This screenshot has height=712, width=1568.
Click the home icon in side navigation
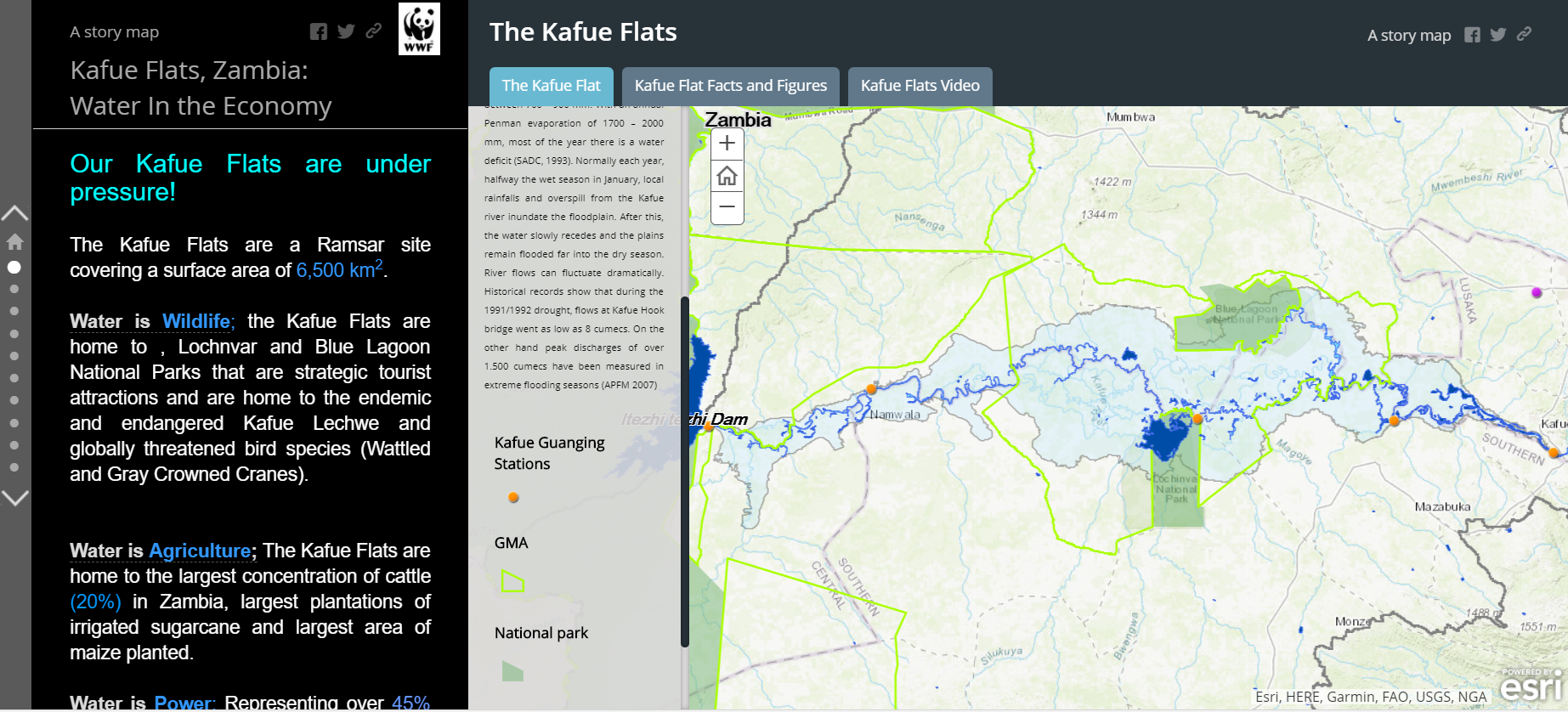click(14, 241)
